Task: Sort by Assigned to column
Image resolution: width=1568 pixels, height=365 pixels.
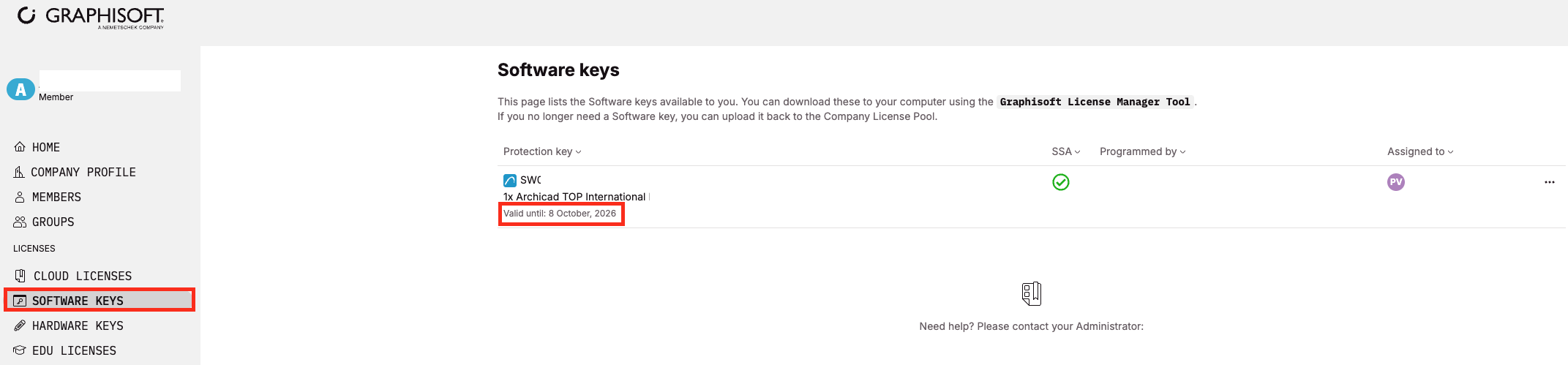Action: tap(1420, 151)
